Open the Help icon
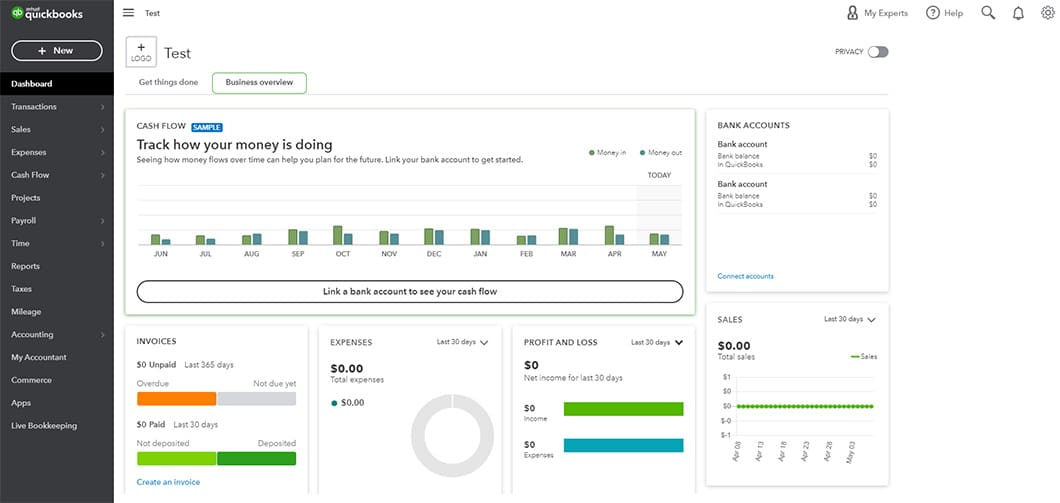The height and width of the screenshot is (503, 1060). pos(944,13)
